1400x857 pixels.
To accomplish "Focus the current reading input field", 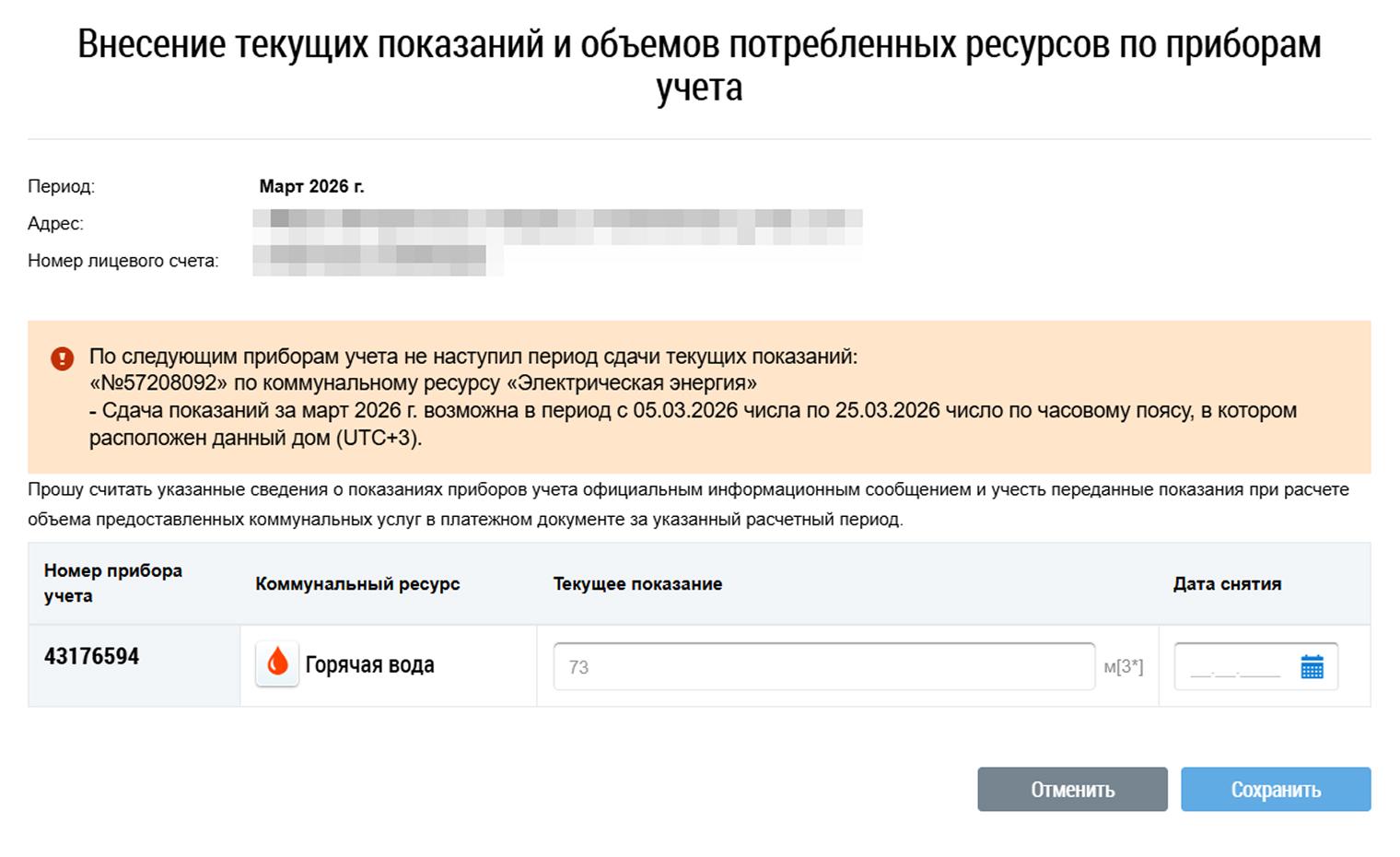I will tap(823, 666).
